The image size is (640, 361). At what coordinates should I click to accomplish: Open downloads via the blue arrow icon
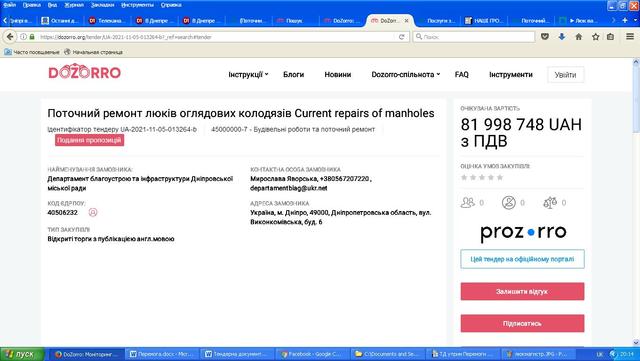(x=562, y=37)
